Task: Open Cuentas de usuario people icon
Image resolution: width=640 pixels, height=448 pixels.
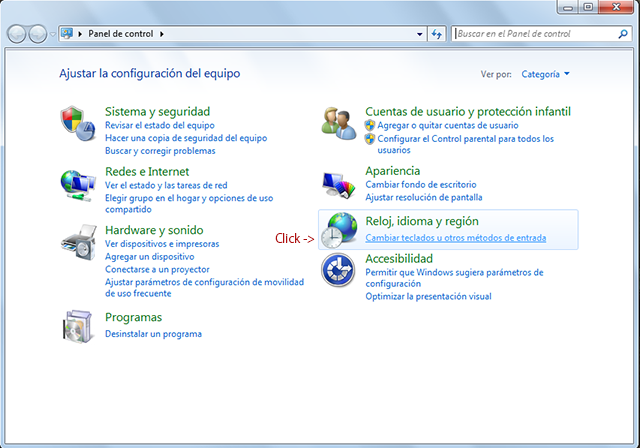Action: 338,123
